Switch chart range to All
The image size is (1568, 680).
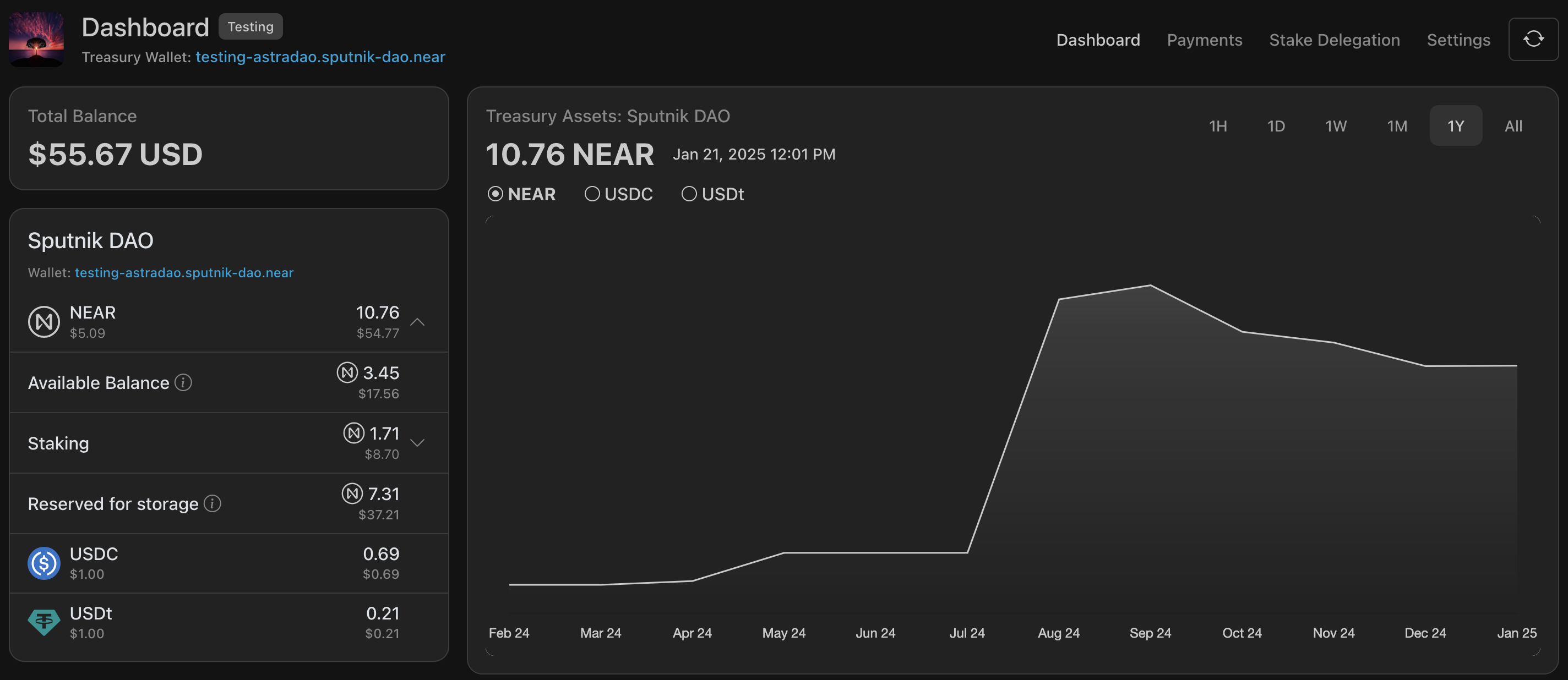click(1513, 126)
